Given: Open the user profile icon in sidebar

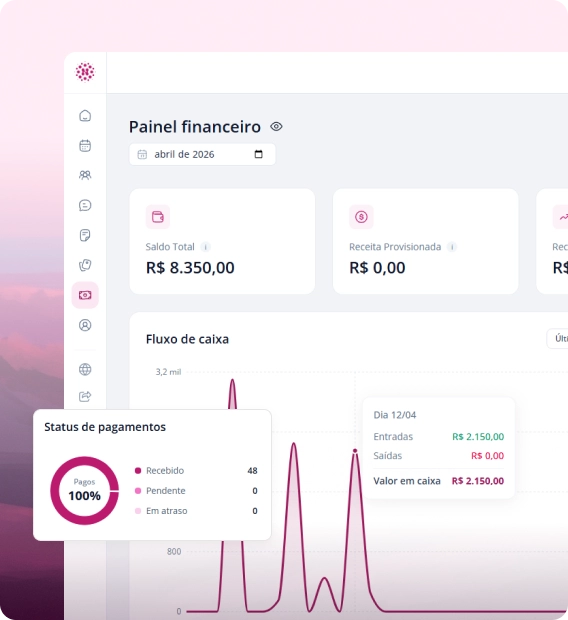Looking at the screenshot, I should pos(85,325).
